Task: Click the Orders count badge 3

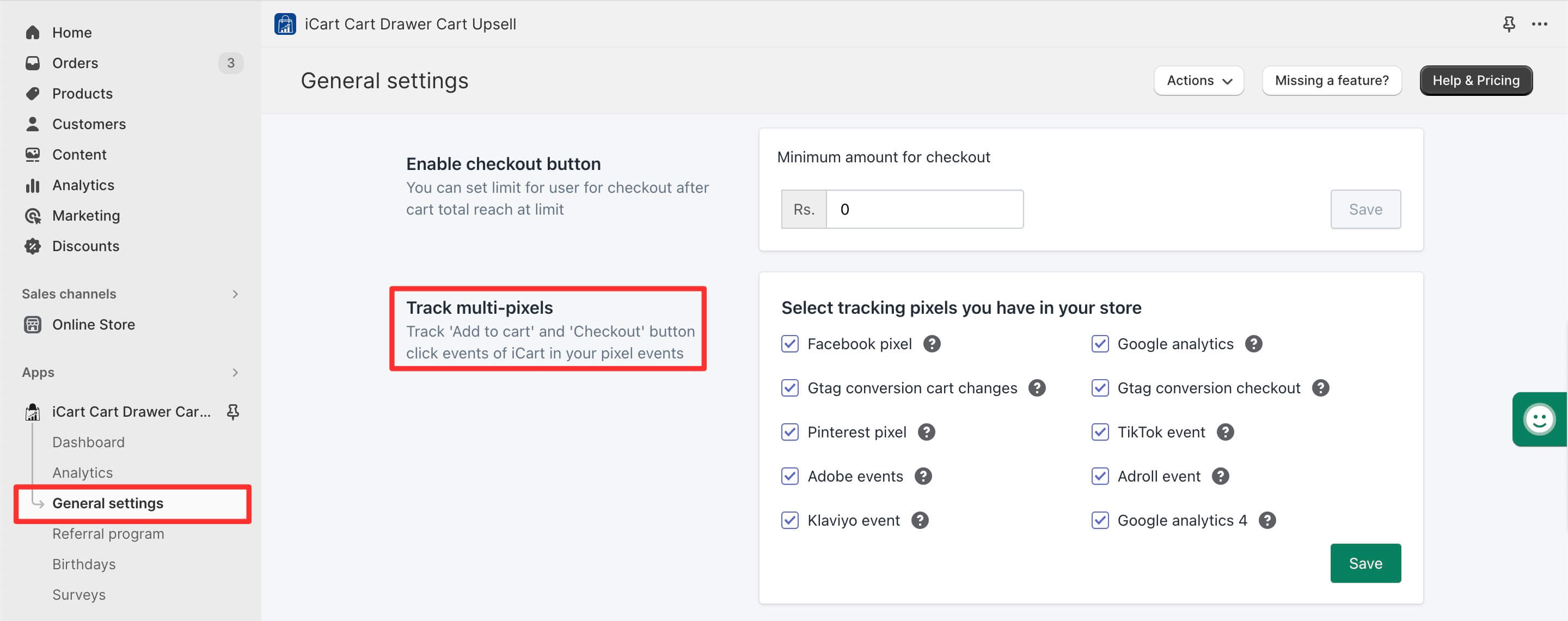Action: [231, 63]
